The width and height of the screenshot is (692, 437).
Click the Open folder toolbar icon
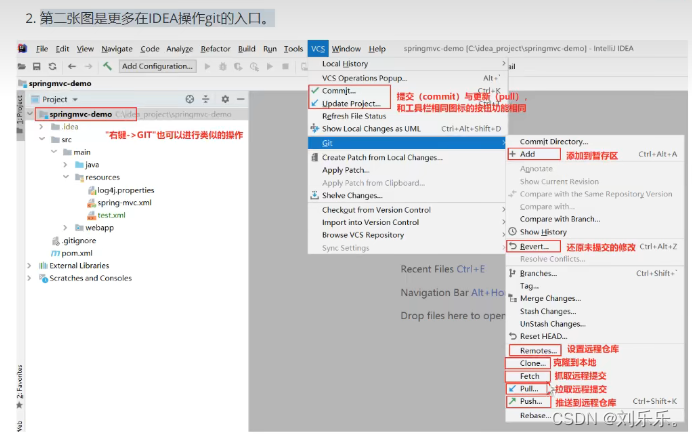click(21, 67)
